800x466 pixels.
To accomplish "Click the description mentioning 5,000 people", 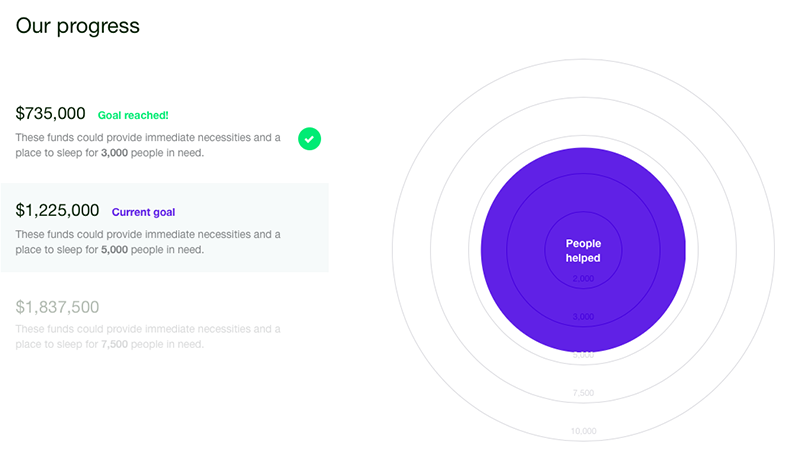I will pos(148,242).
